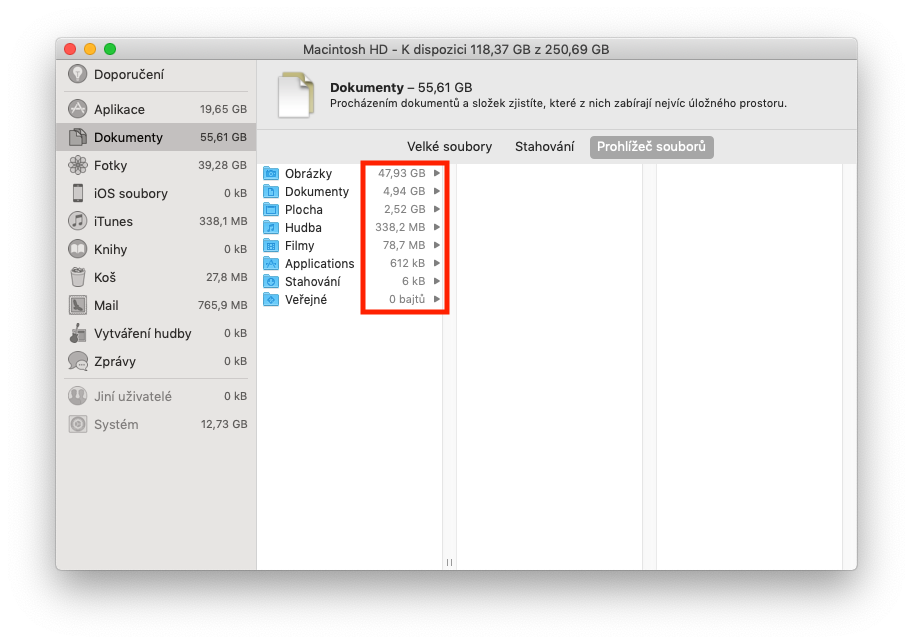Click the large Dokumenty header icon
Image resolution: width=913 pixels, height=644 pixels.
click(x=296, y=95)
